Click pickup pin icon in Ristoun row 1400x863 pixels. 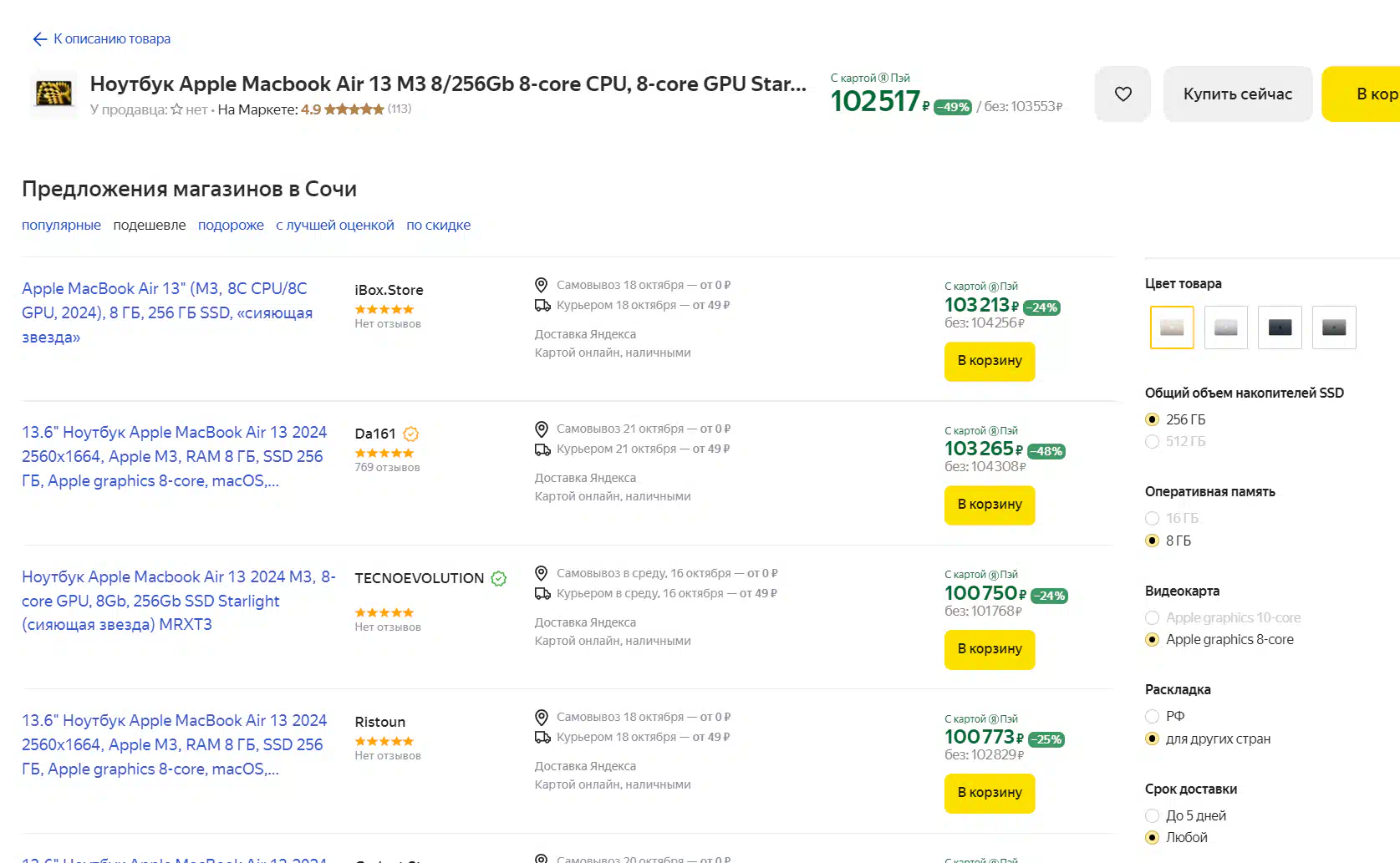pos(542,717)
